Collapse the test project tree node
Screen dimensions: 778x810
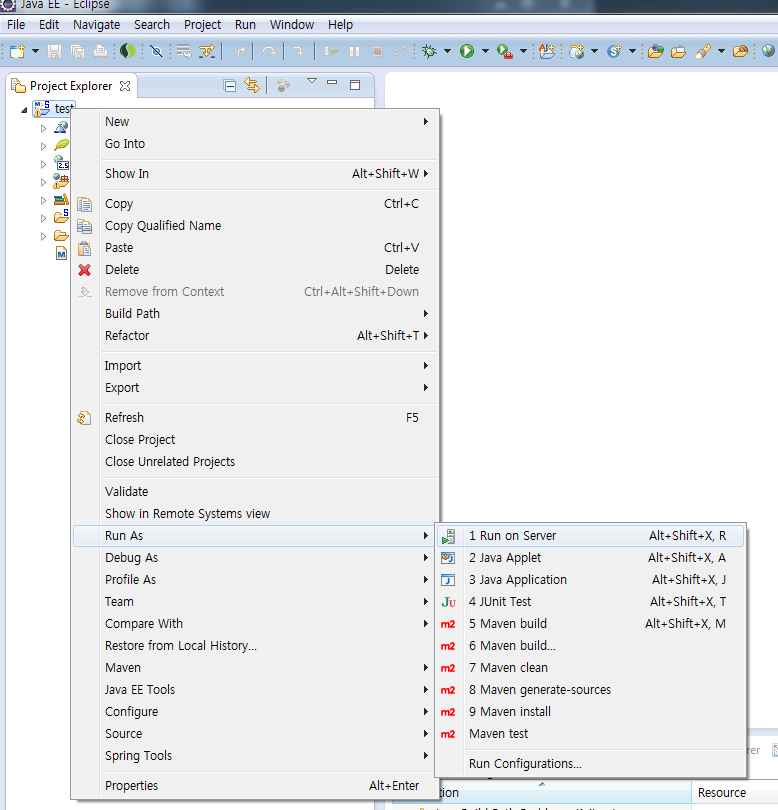coord(24,110)
